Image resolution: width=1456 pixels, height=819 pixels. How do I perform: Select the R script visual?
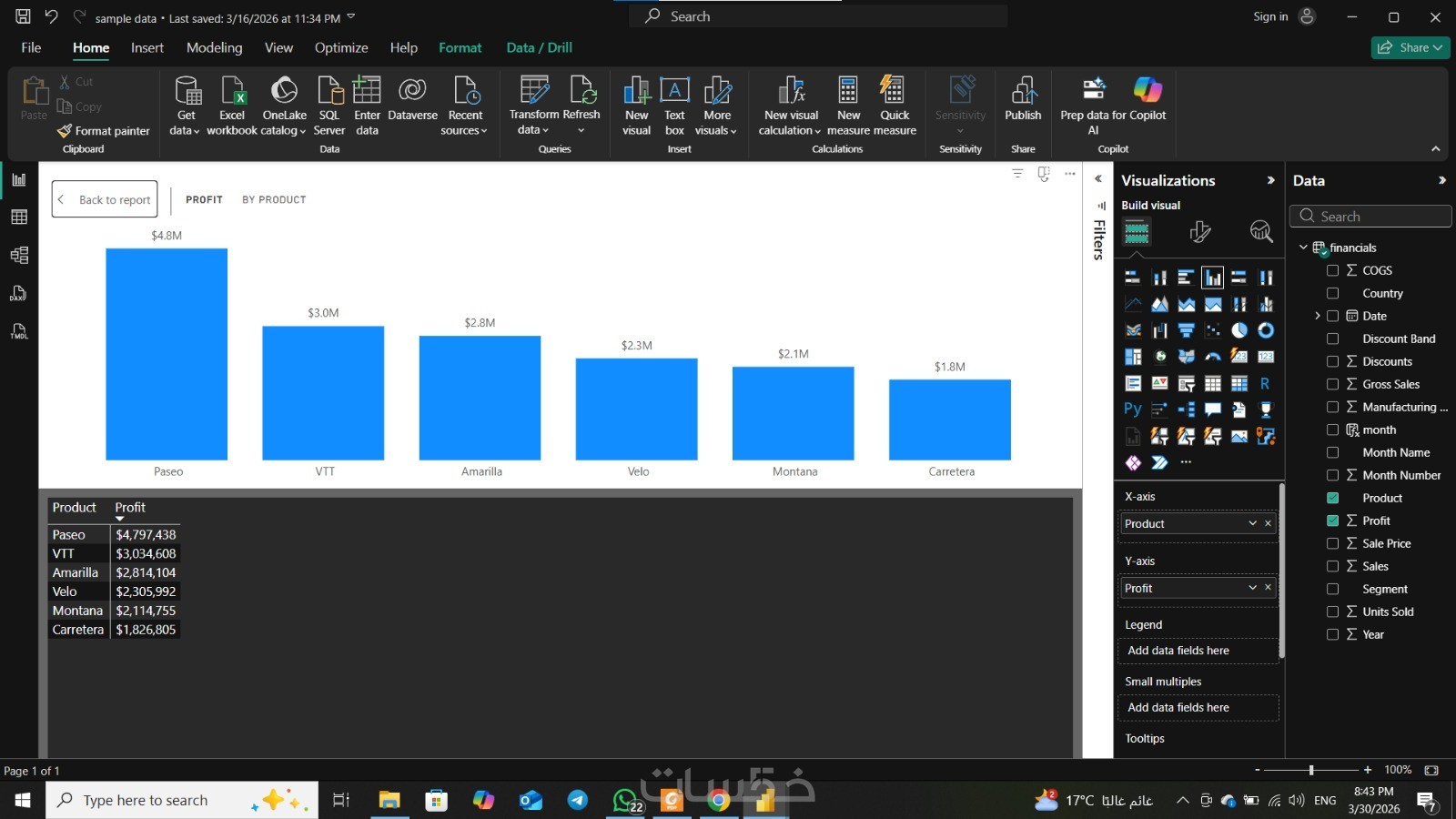pyautogui.click(x=1266, y=383)
